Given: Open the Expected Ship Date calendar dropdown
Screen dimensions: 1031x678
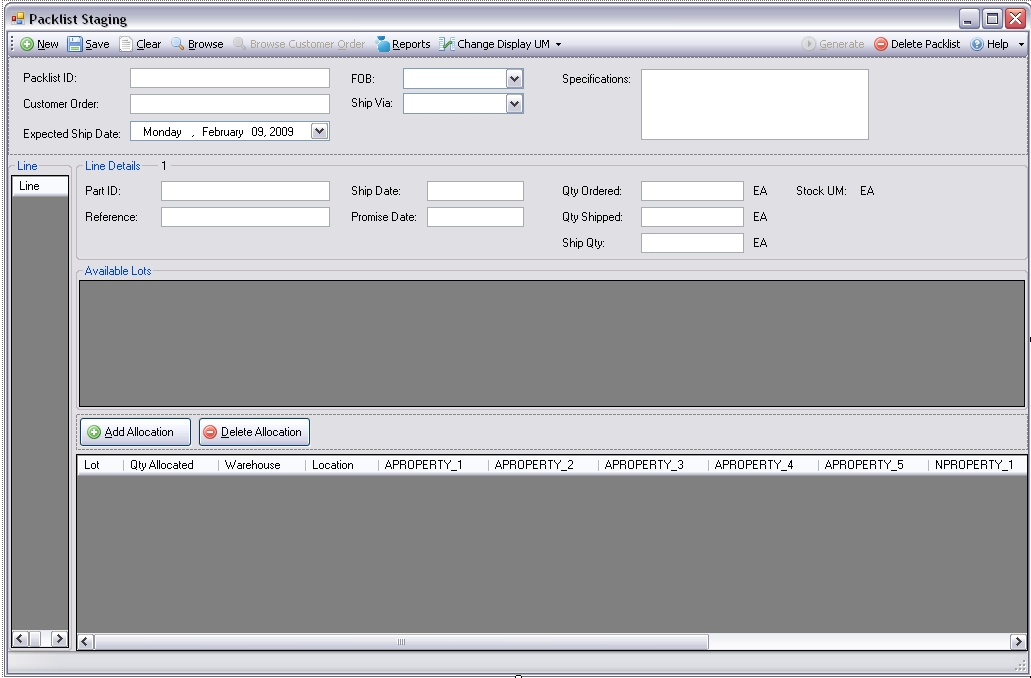Looking at the screenshot, I should tap(319, 131).
